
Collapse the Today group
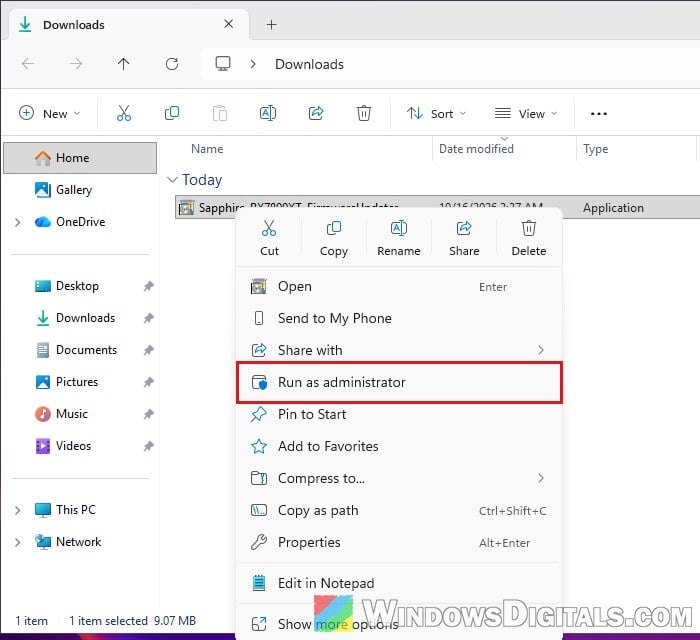tap(171, 179)
